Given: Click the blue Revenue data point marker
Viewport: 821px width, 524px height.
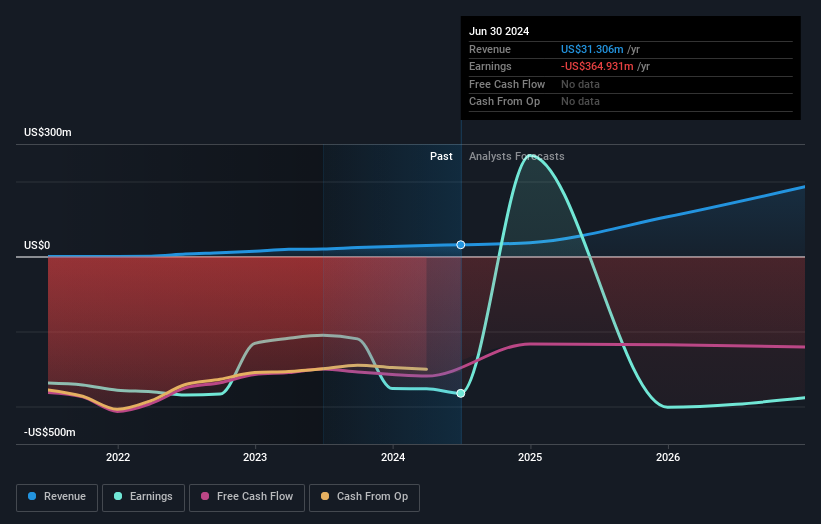Looking at the screenshot, I should click(461, 245).
